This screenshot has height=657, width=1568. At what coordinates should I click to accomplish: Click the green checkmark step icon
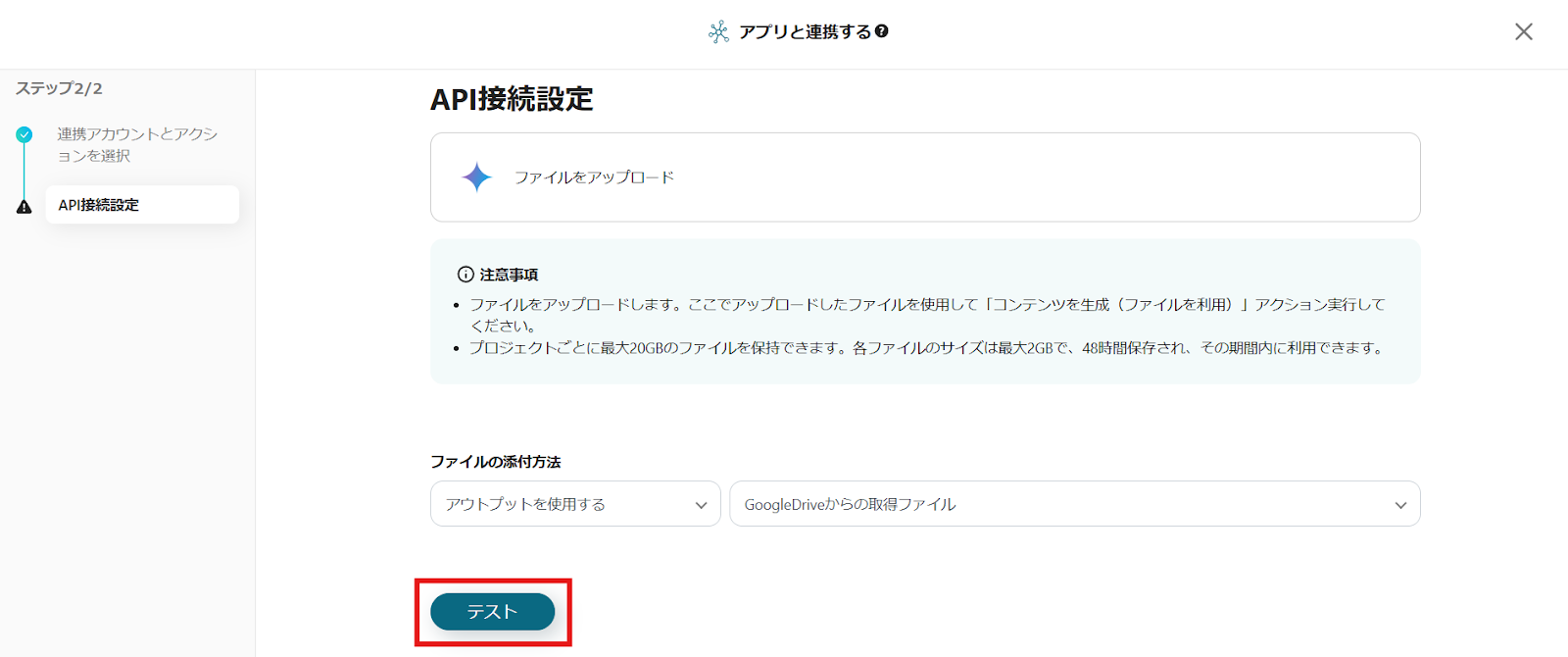pyautogui.click(x=24, y=134)
